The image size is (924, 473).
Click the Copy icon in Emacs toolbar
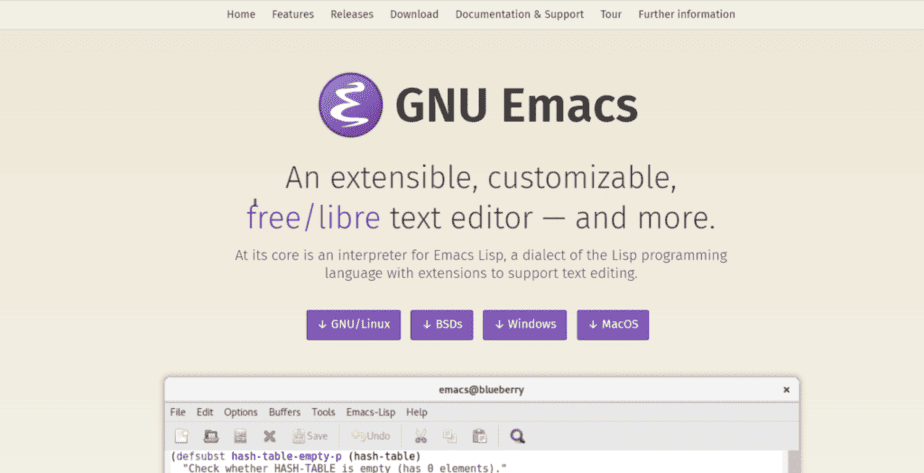click(450, 436)
